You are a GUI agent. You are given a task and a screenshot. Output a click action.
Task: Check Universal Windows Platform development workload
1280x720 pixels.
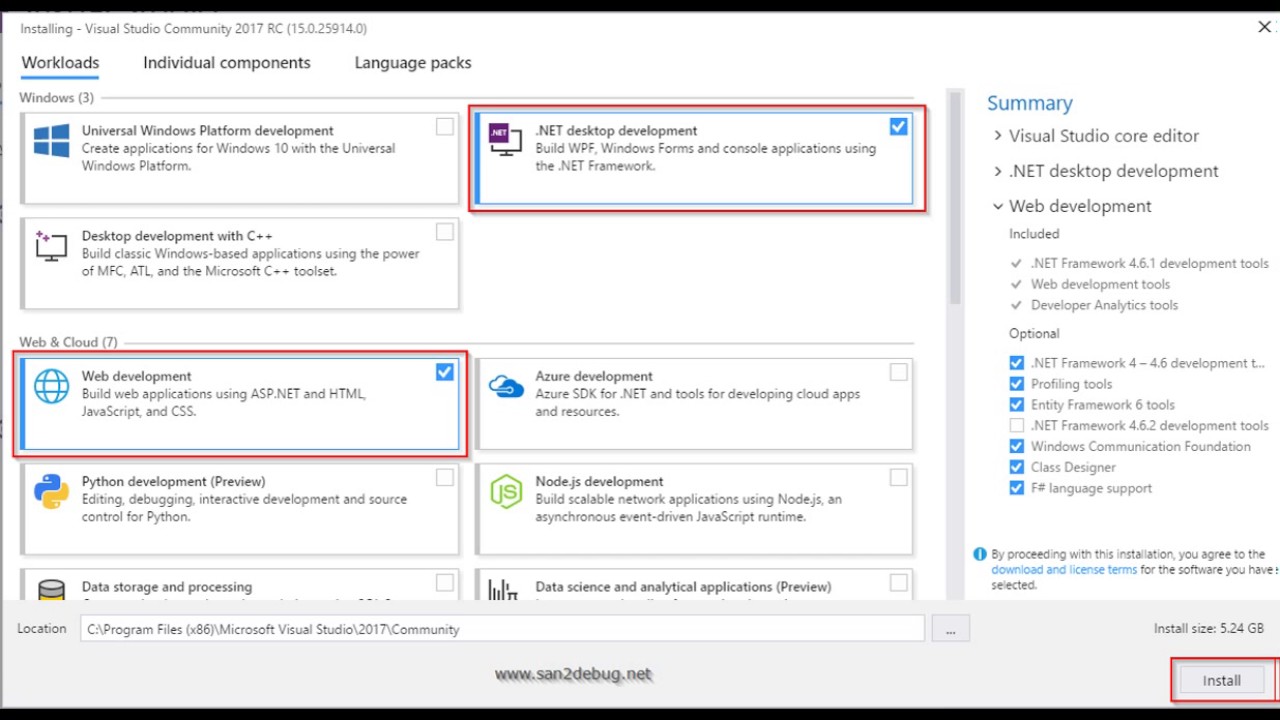444,127
